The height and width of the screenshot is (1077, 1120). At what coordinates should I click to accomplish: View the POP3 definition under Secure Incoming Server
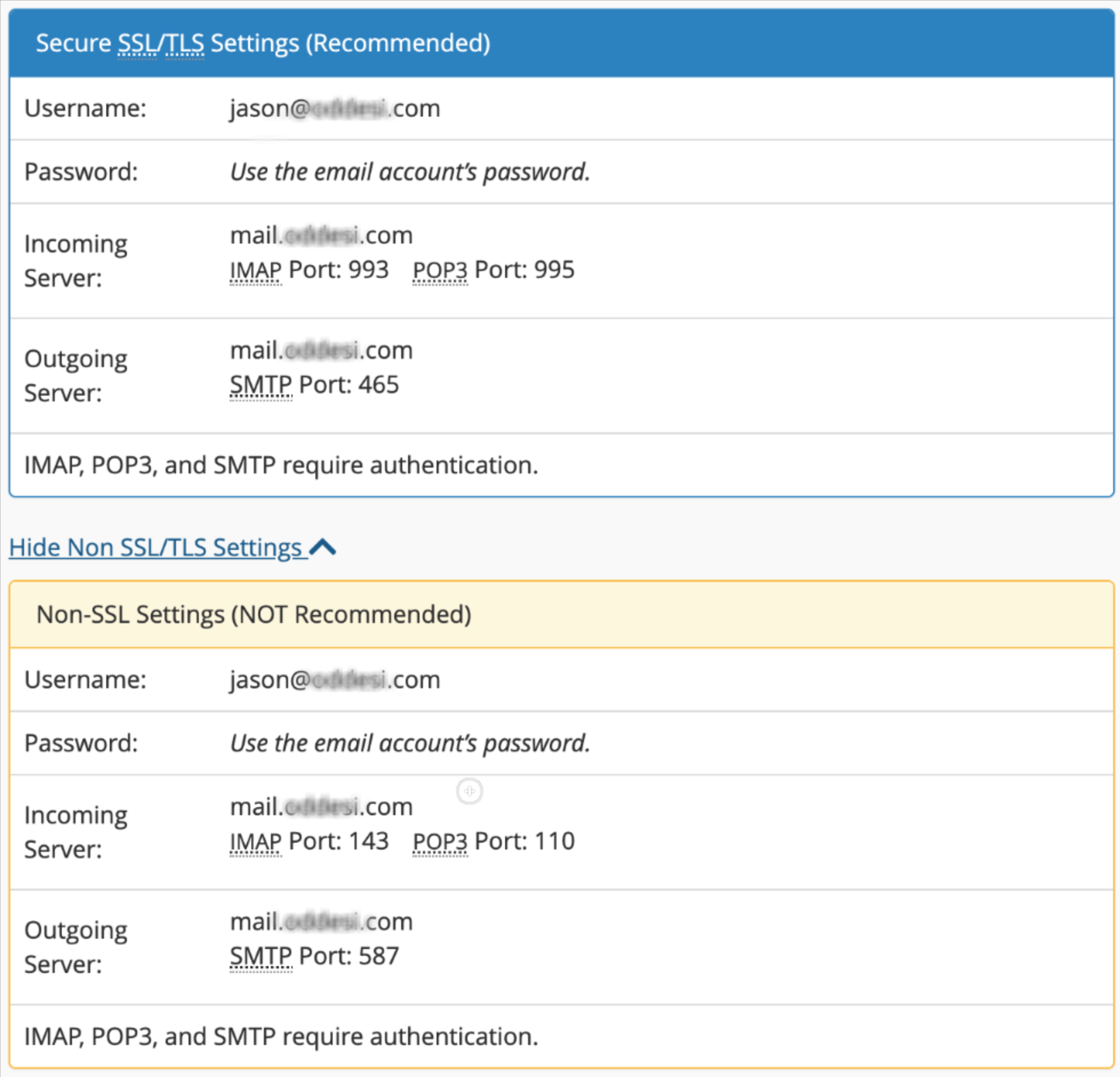coord(439,269)
